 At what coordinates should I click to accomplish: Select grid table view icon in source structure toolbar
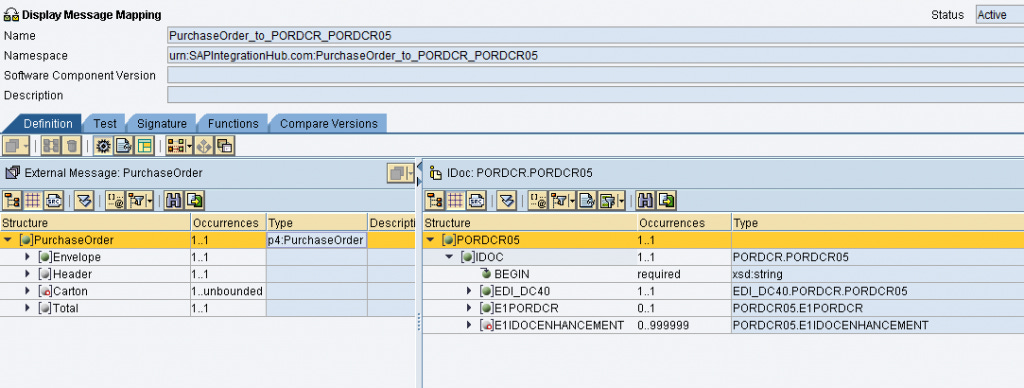click(33, 200)
